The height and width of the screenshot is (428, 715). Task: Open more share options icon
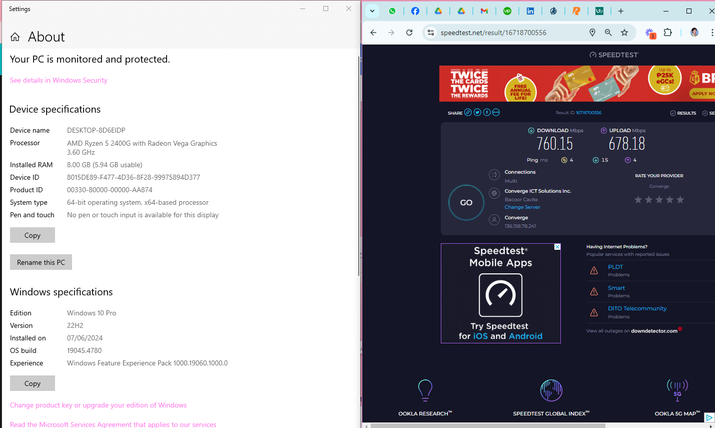pos(496,112)
